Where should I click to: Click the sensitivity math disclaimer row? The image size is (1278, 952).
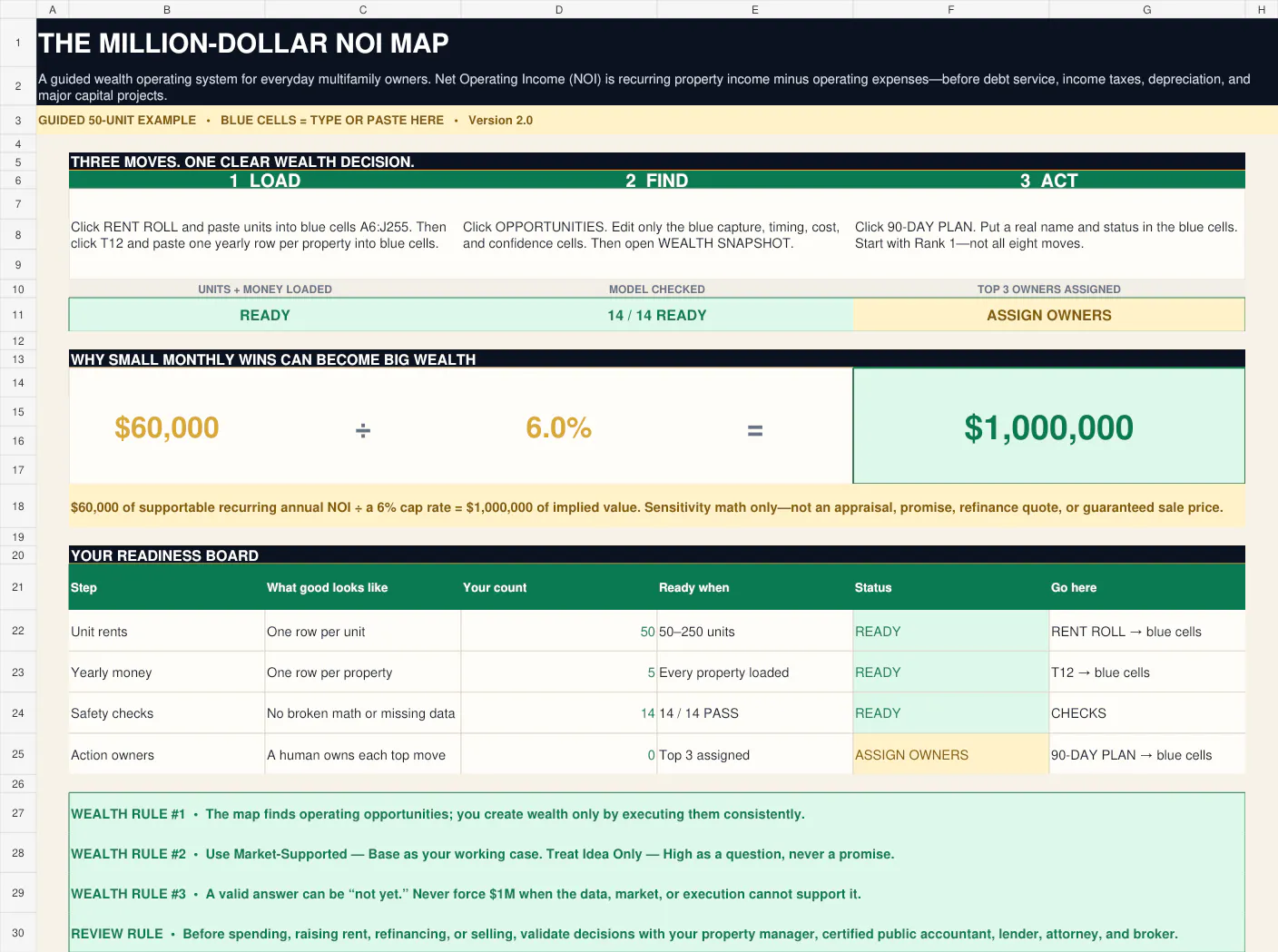click(x=657, y=507)
